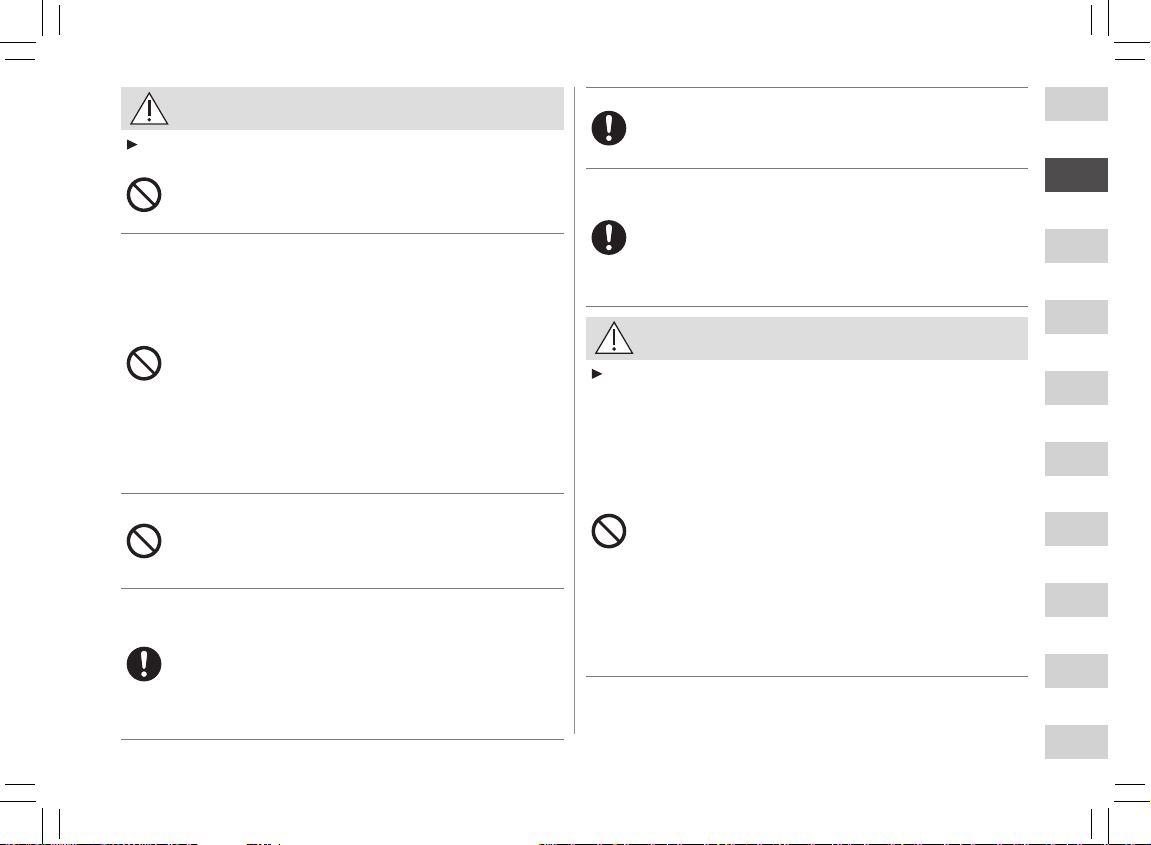The image size is (1151, 845).
Task: Select the fourth side tab from the top
Action: [x=1076, y=316]
